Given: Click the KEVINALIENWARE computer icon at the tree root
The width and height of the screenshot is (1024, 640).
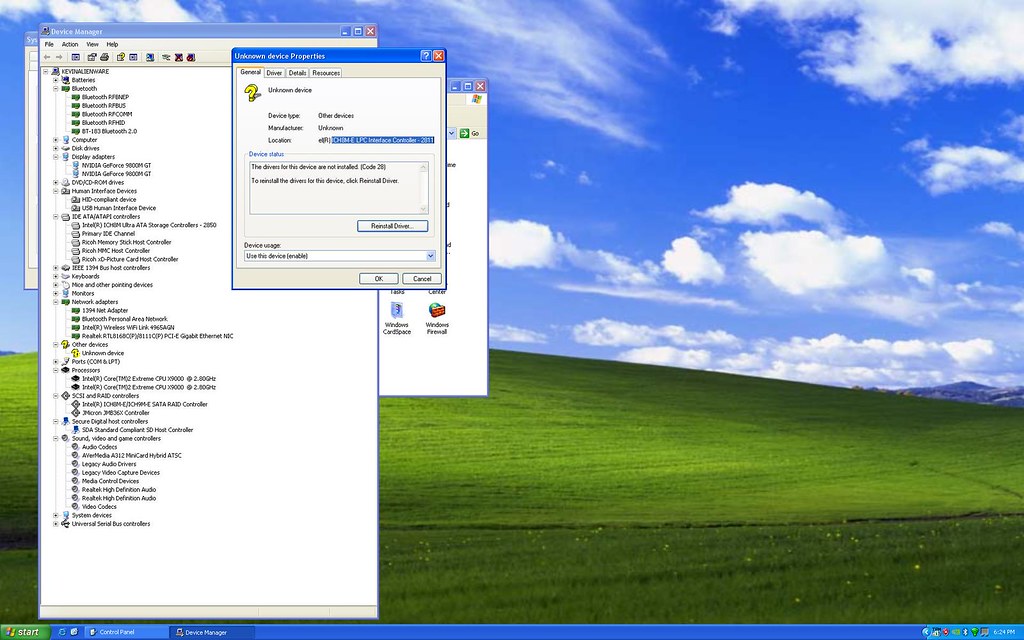Looking at the screenshot, I should [x=56, y=71].
